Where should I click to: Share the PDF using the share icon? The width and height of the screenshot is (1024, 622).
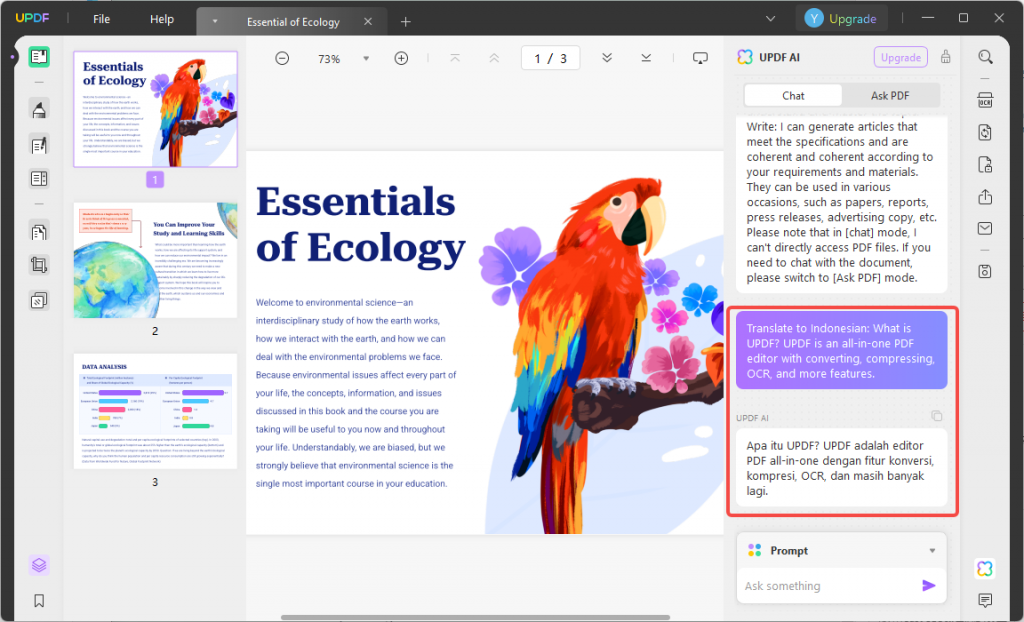click(x=985, y=197)
